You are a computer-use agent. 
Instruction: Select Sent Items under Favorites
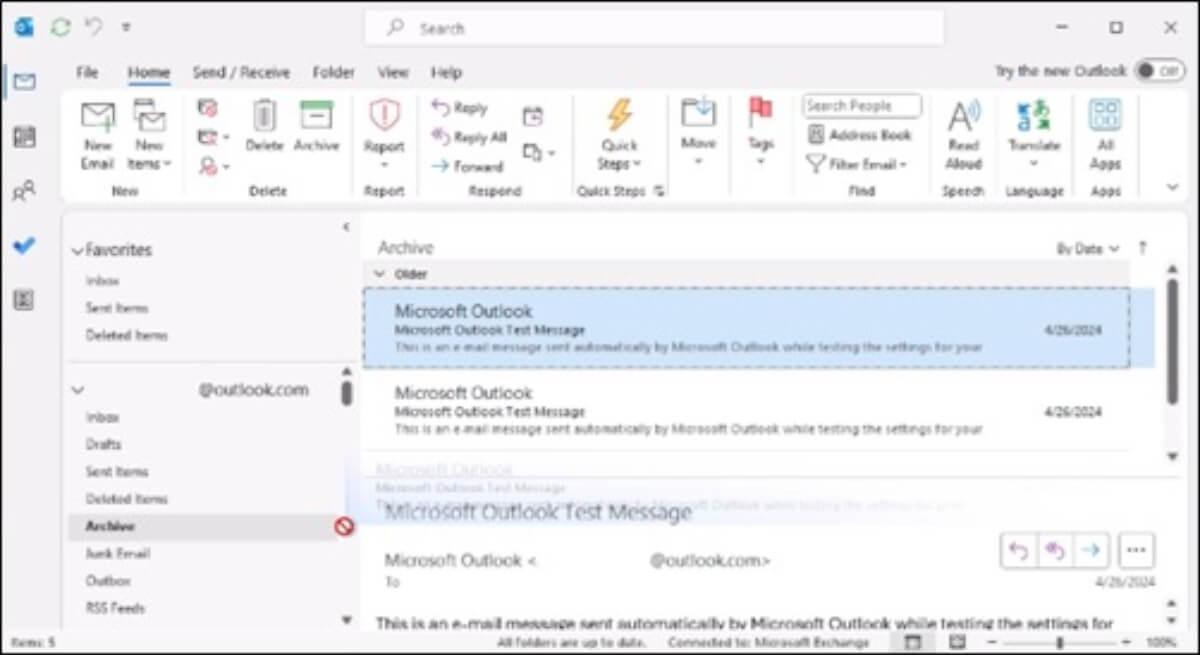(117, 308)
